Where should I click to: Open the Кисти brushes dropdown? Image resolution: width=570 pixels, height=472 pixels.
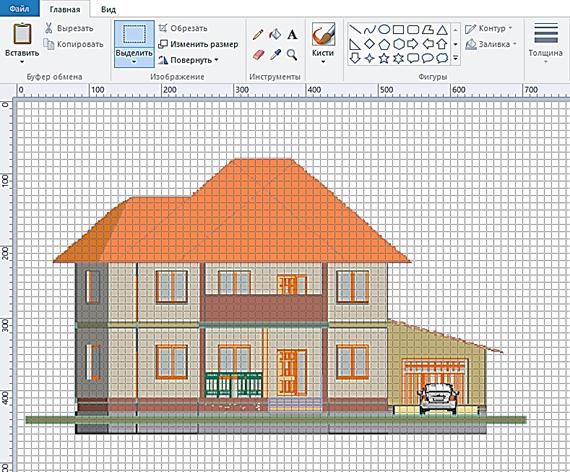pyautogui.click(x=323, y=62)
